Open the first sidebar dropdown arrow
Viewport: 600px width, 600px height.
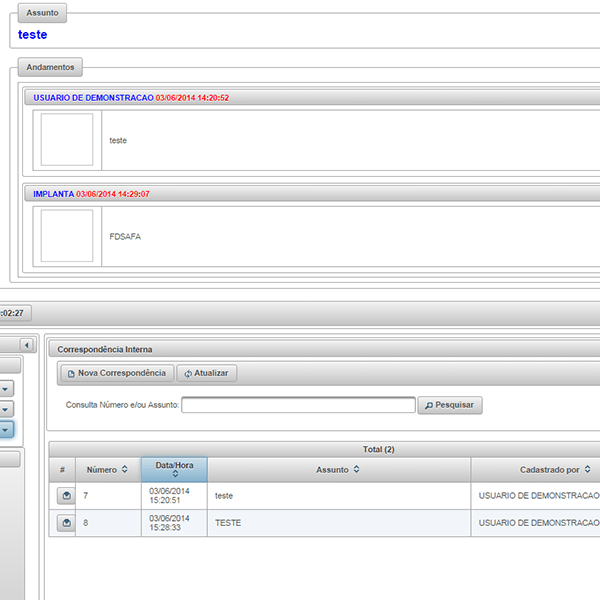point(5,389)
